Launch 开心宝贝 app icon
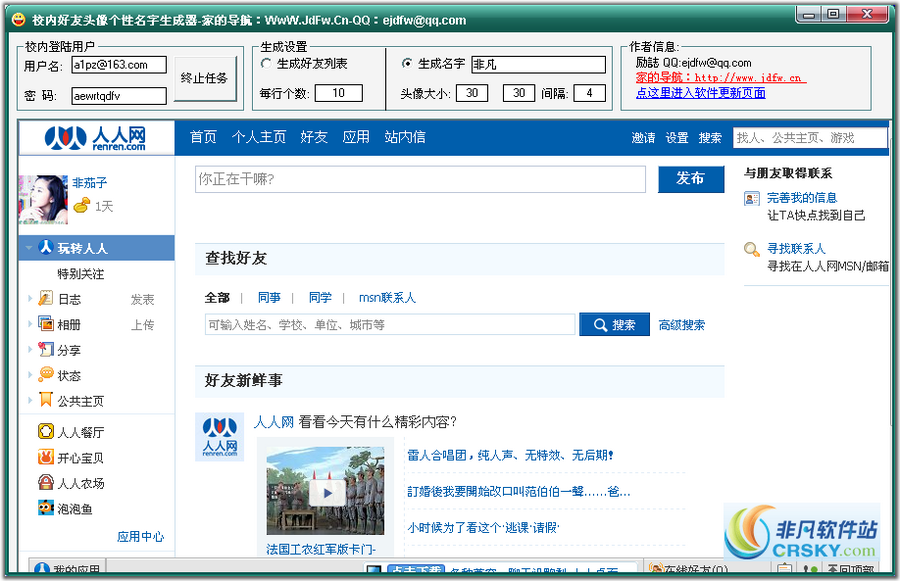The image size is (900, 581). point(46,457)
